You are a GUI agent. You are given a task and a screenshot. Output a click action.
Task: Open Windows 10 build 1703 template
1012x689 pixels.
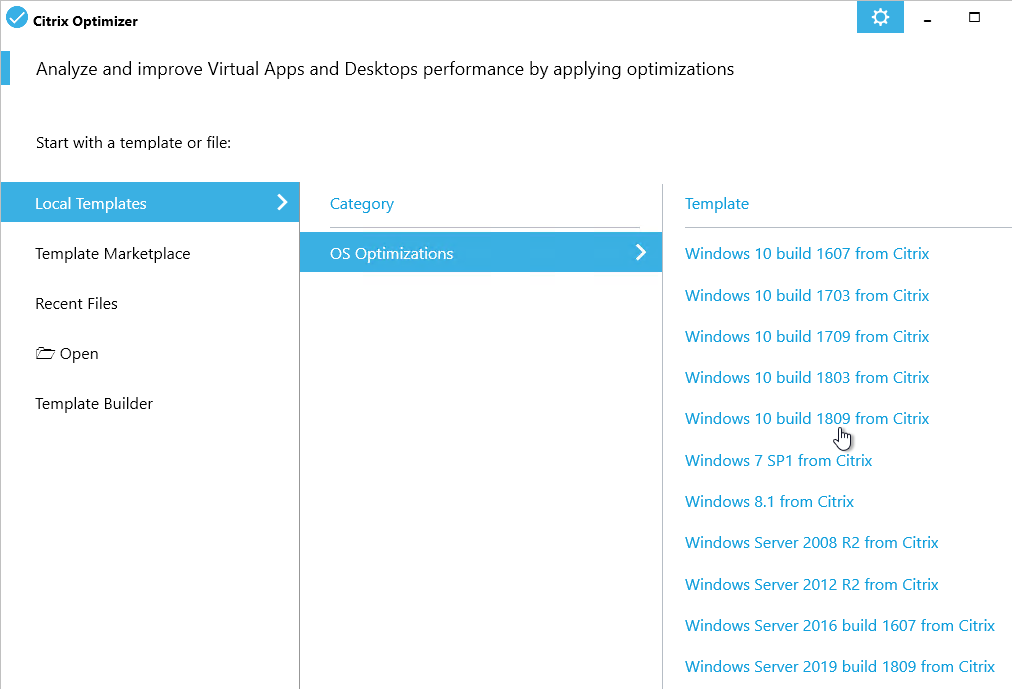807,295
